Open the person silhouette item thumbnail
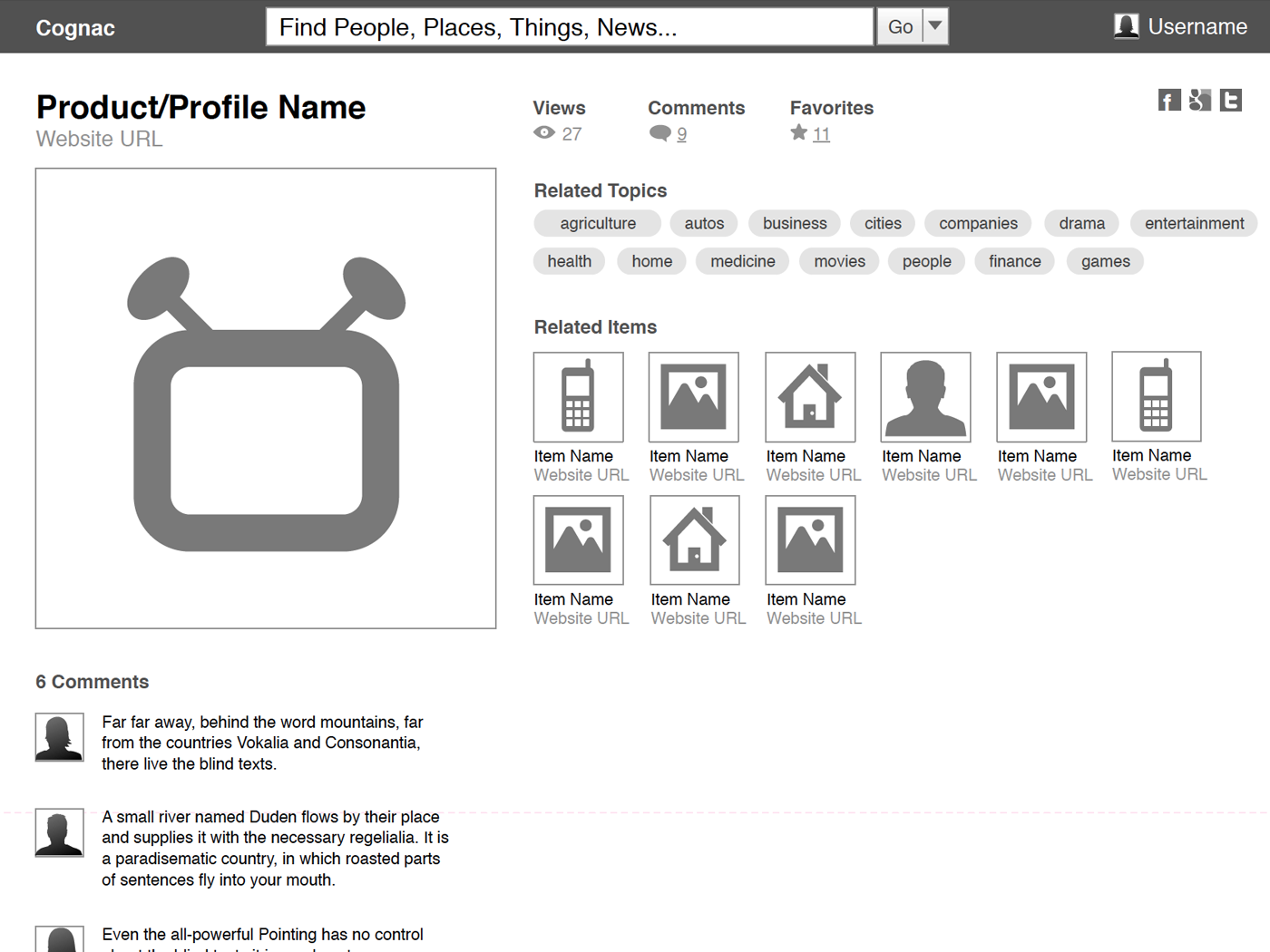The image size is (1270, 952). click(x=926, y=397)
